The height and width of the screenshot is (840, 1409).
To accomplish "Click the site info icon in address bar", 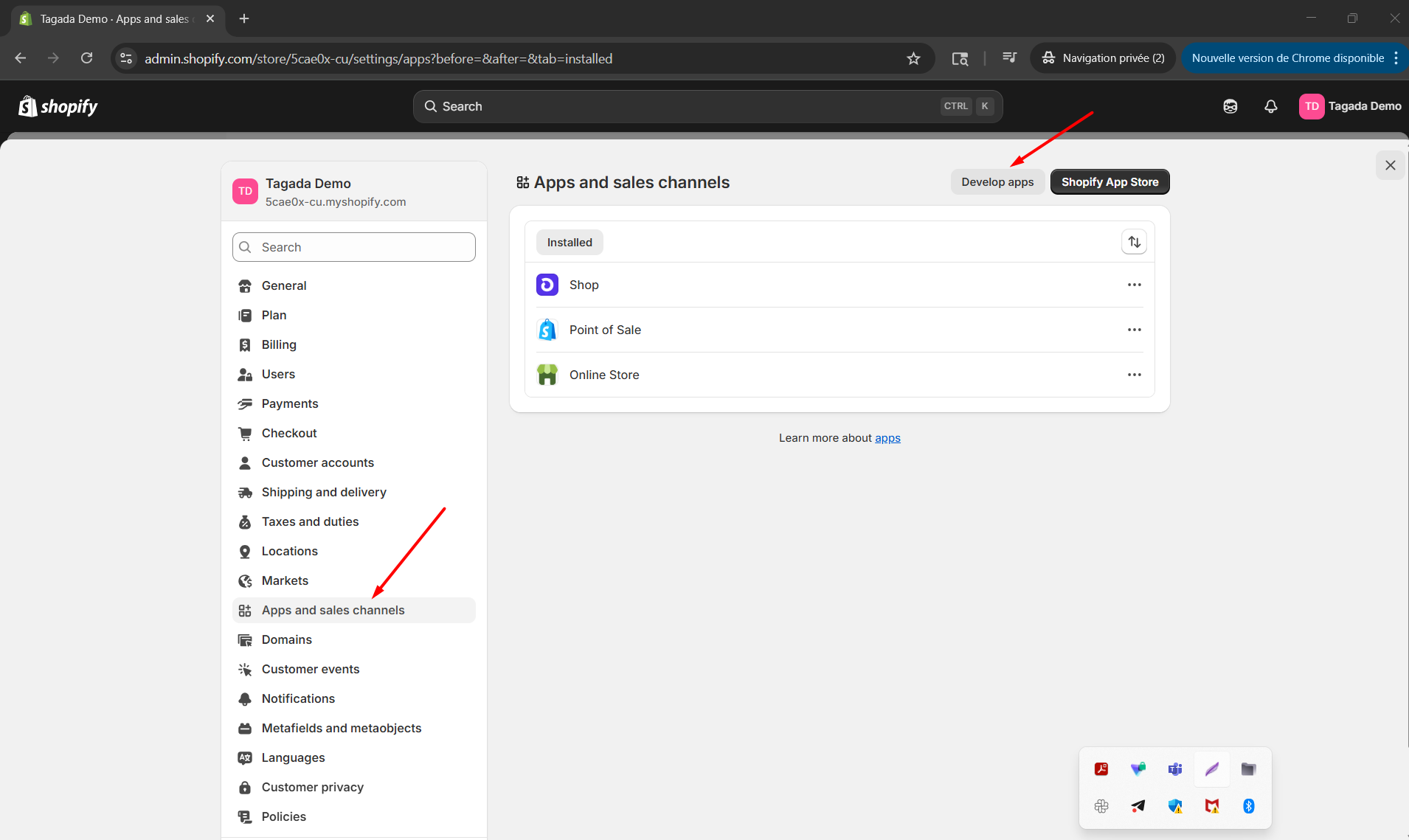I will point(126,58).
